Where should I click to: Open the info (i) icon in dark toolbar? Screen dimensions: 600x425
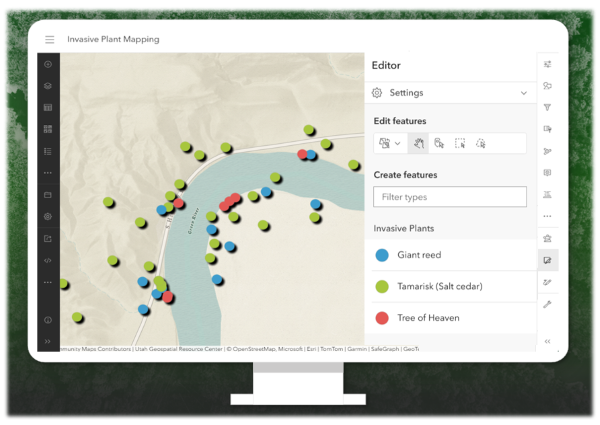click(48, 320)
